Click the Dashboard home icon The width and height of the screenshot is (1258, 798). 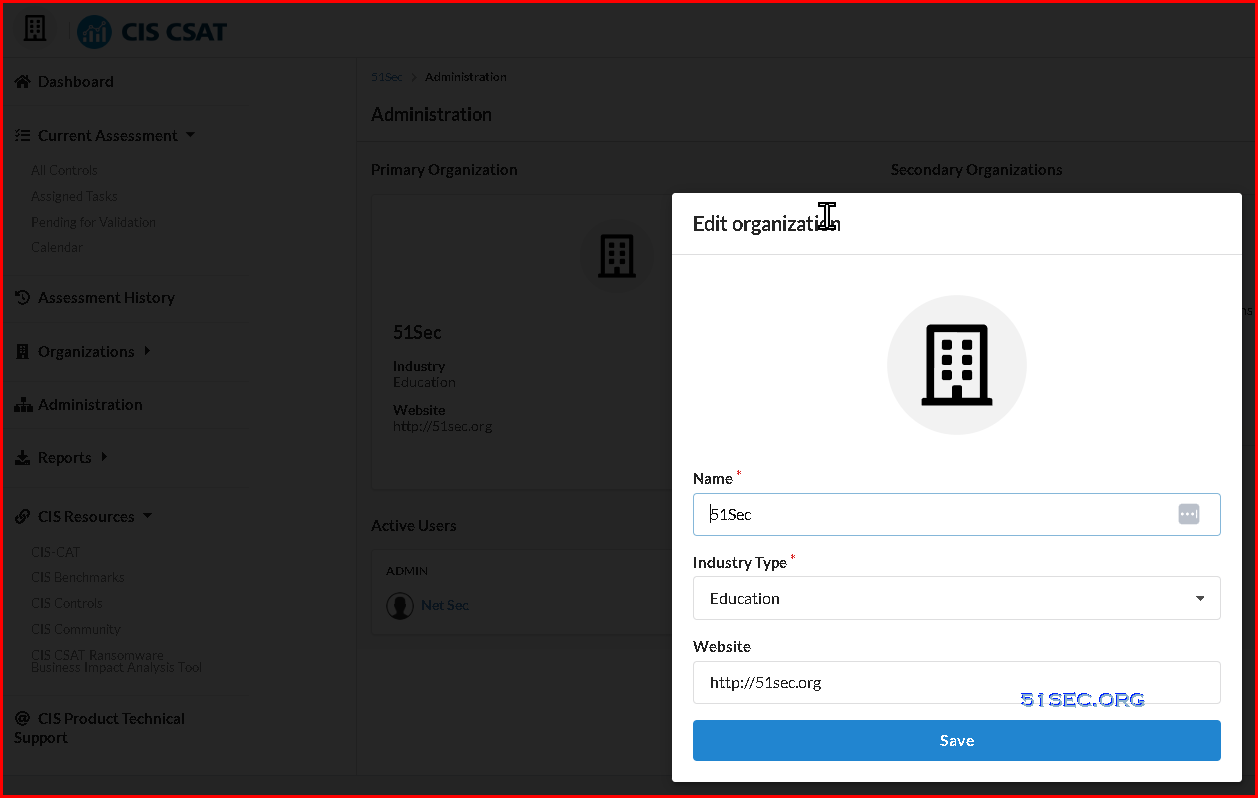pos(23,82)
